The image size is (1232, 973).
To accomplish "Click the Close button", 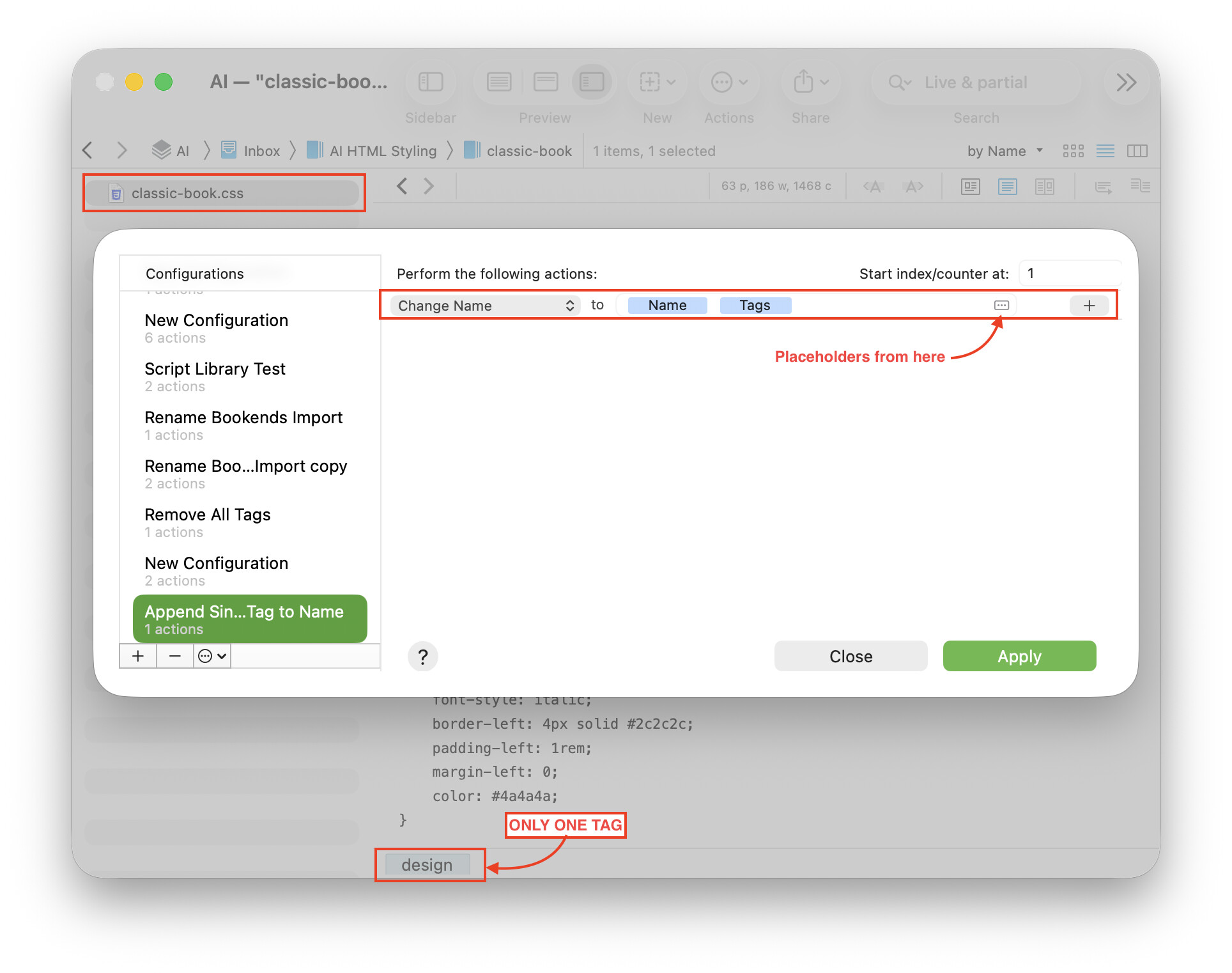I will point(851,657).
